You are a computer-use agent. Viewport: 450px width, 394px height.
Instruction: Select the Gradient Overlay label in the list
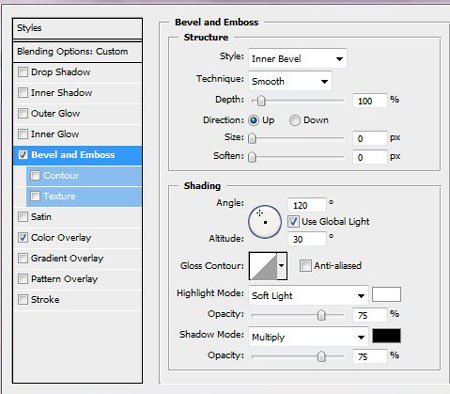[67, 258]
